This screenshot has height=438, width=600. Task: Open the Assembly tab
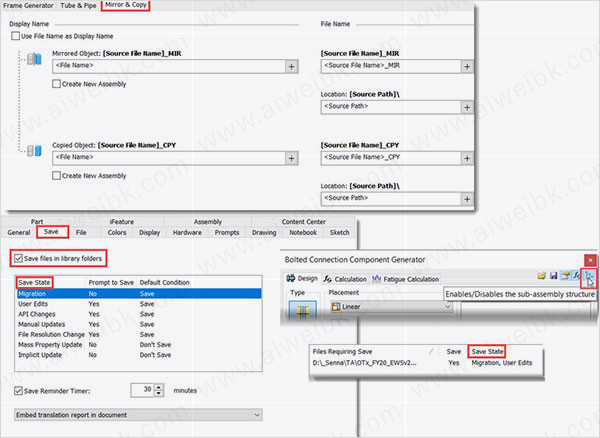(x=208, y=221)
